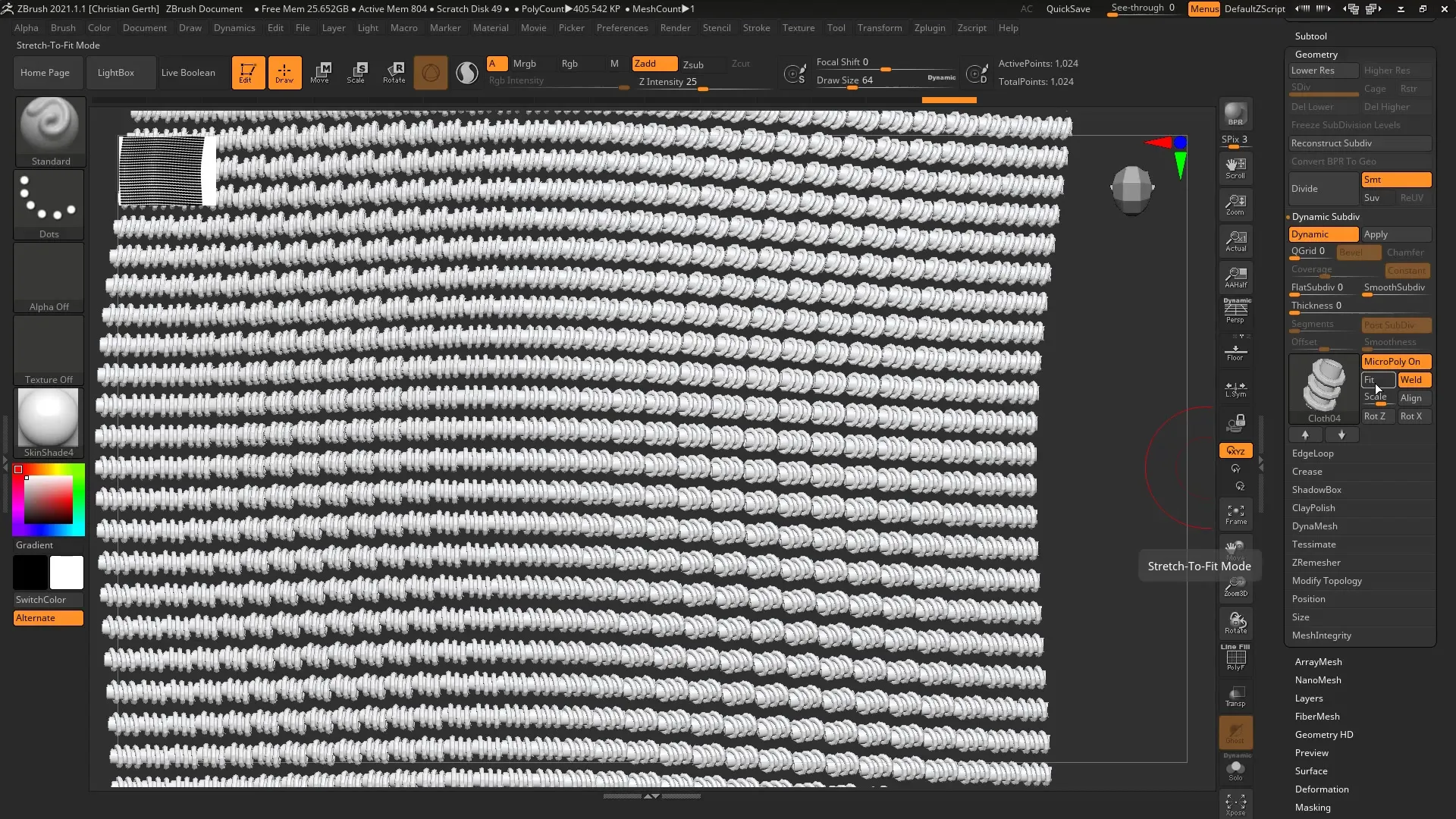Open the Render menu
Screen dimensions: 1456x819
[x=675, y=28]
